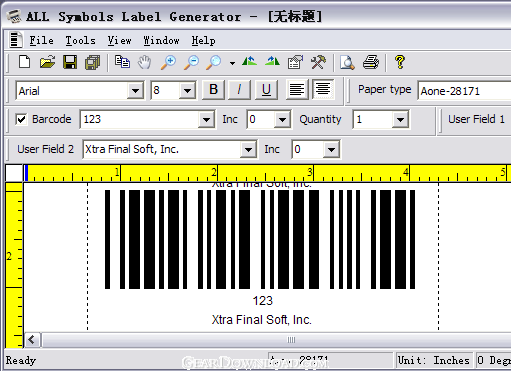
Task: Expand the Barcode Inc dropdown
Action: [282, 119]
